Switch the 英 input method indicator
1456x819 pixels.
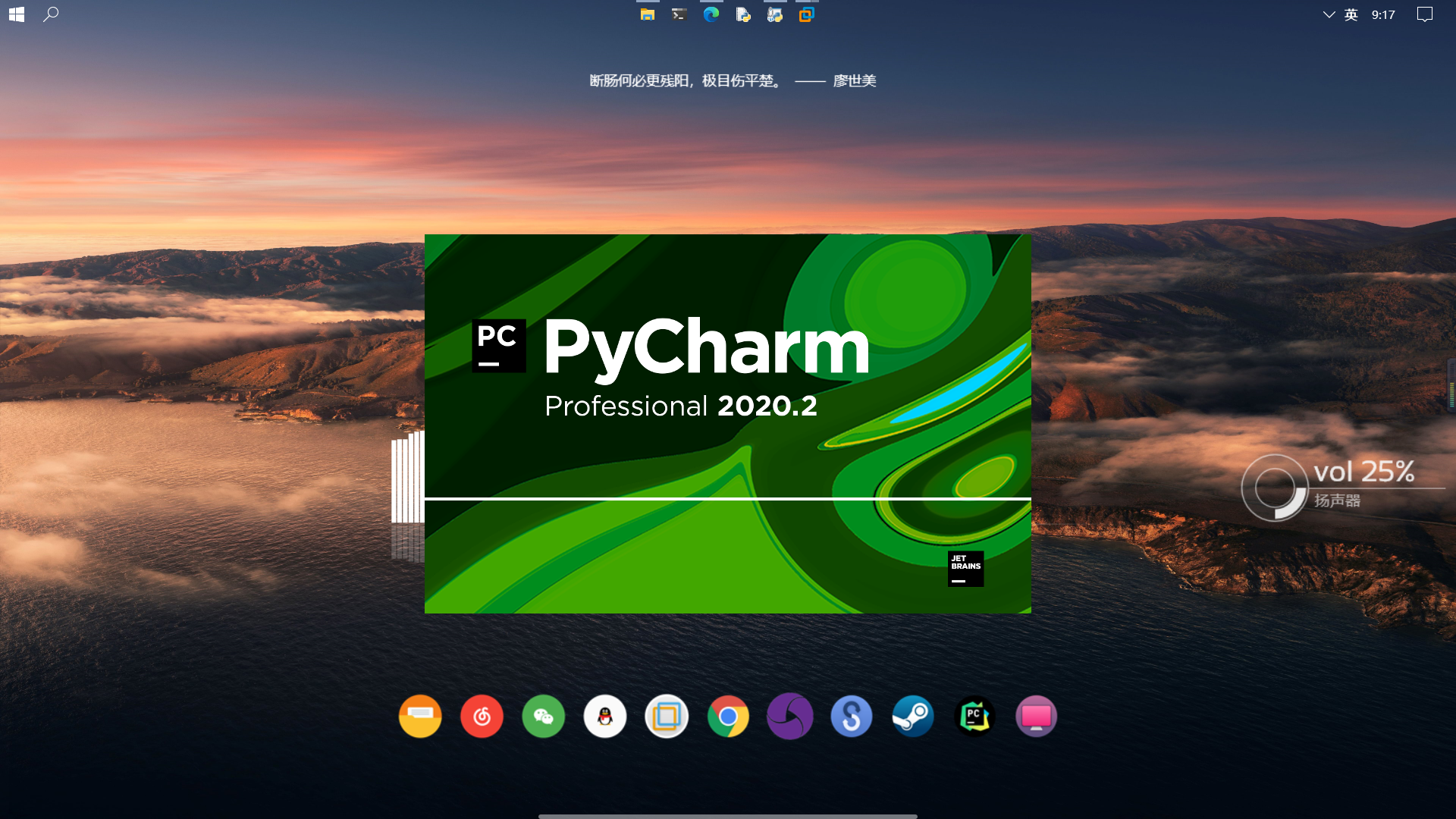[x=1351, y=14]
